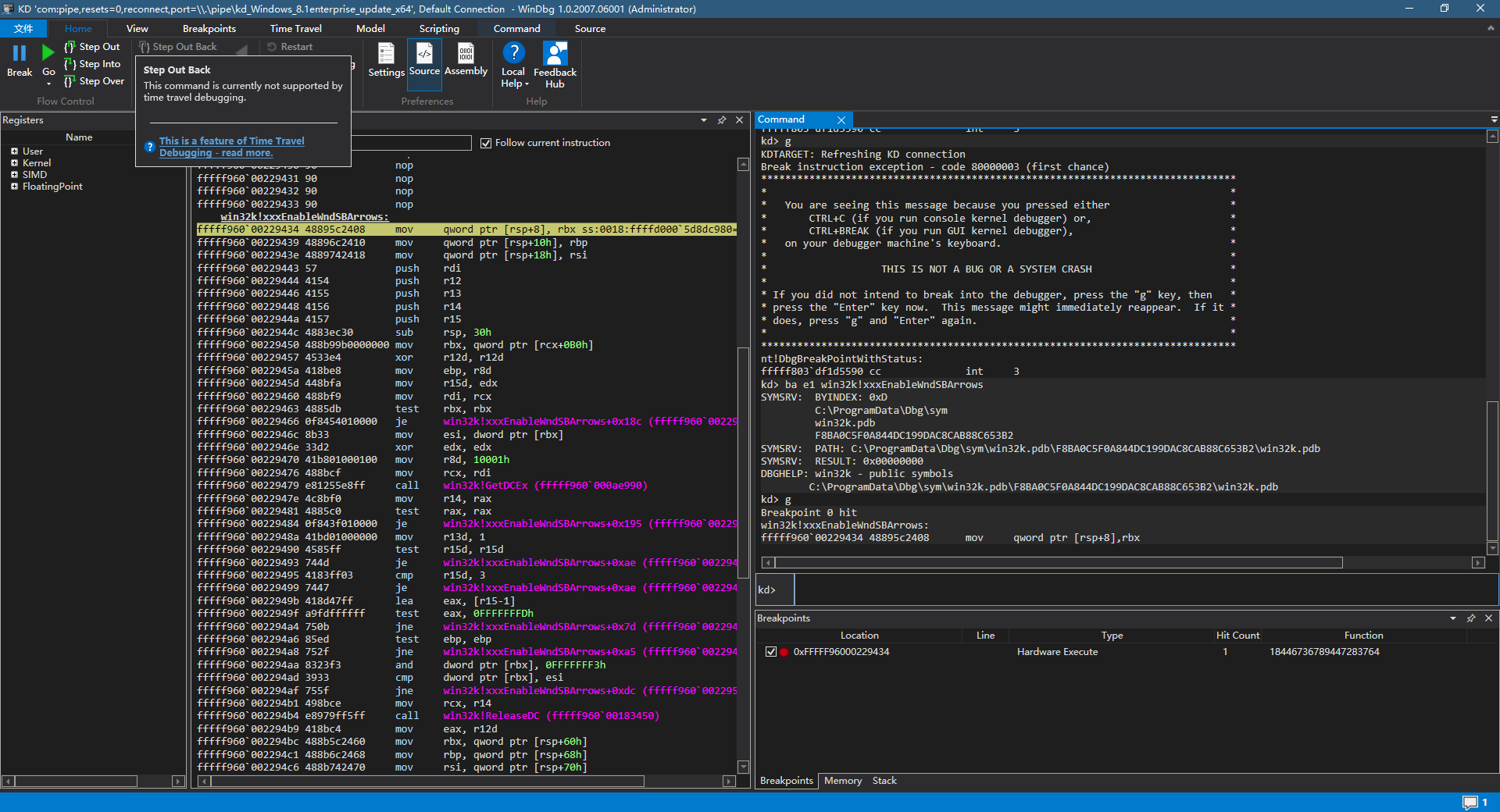Switch to the Command ribbon tab
This screenshot has height=812, width=1500.
516,29
